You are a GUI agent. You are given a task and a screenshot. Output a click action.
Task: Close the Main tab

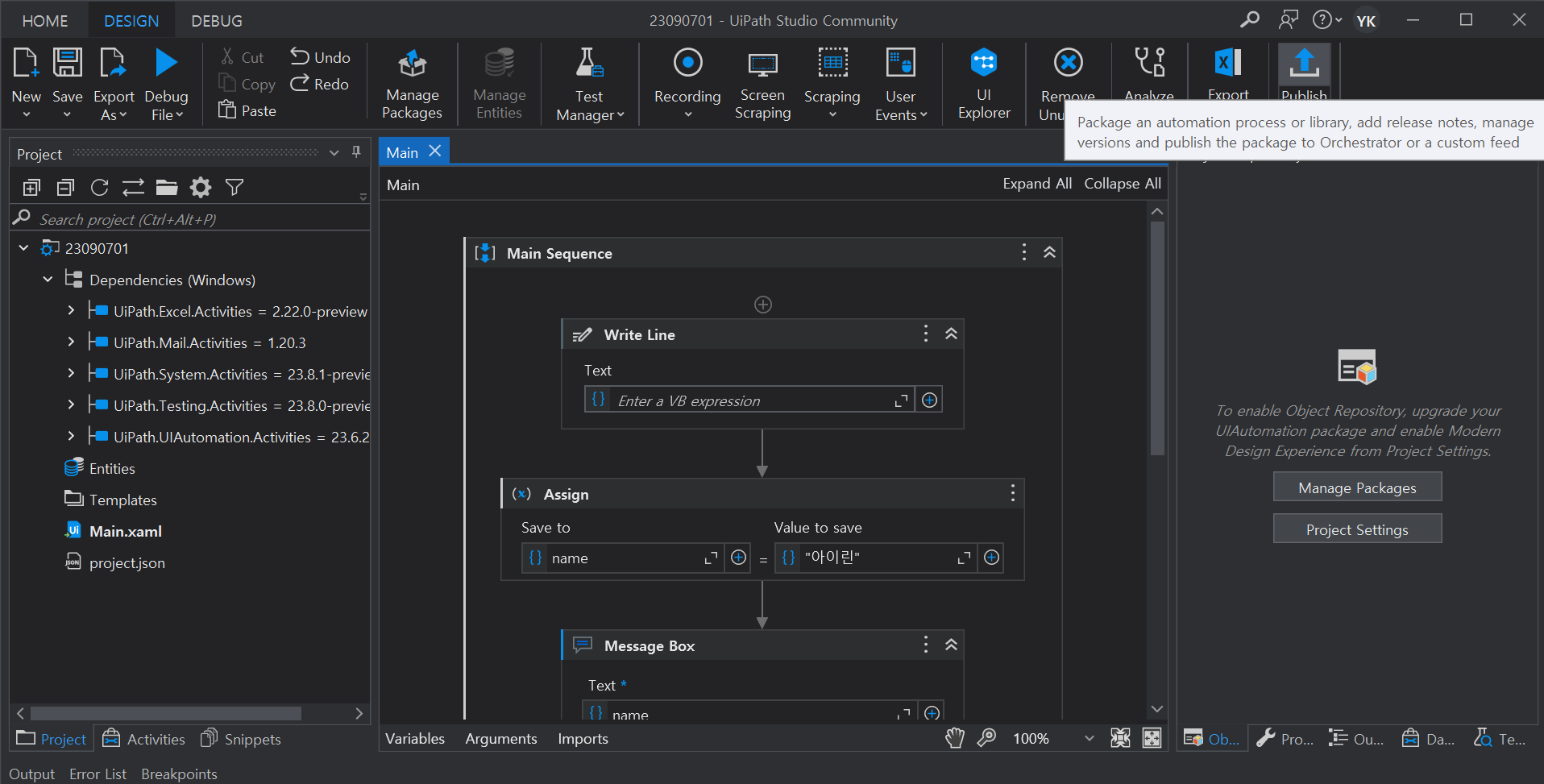click(x=435, y=151)
